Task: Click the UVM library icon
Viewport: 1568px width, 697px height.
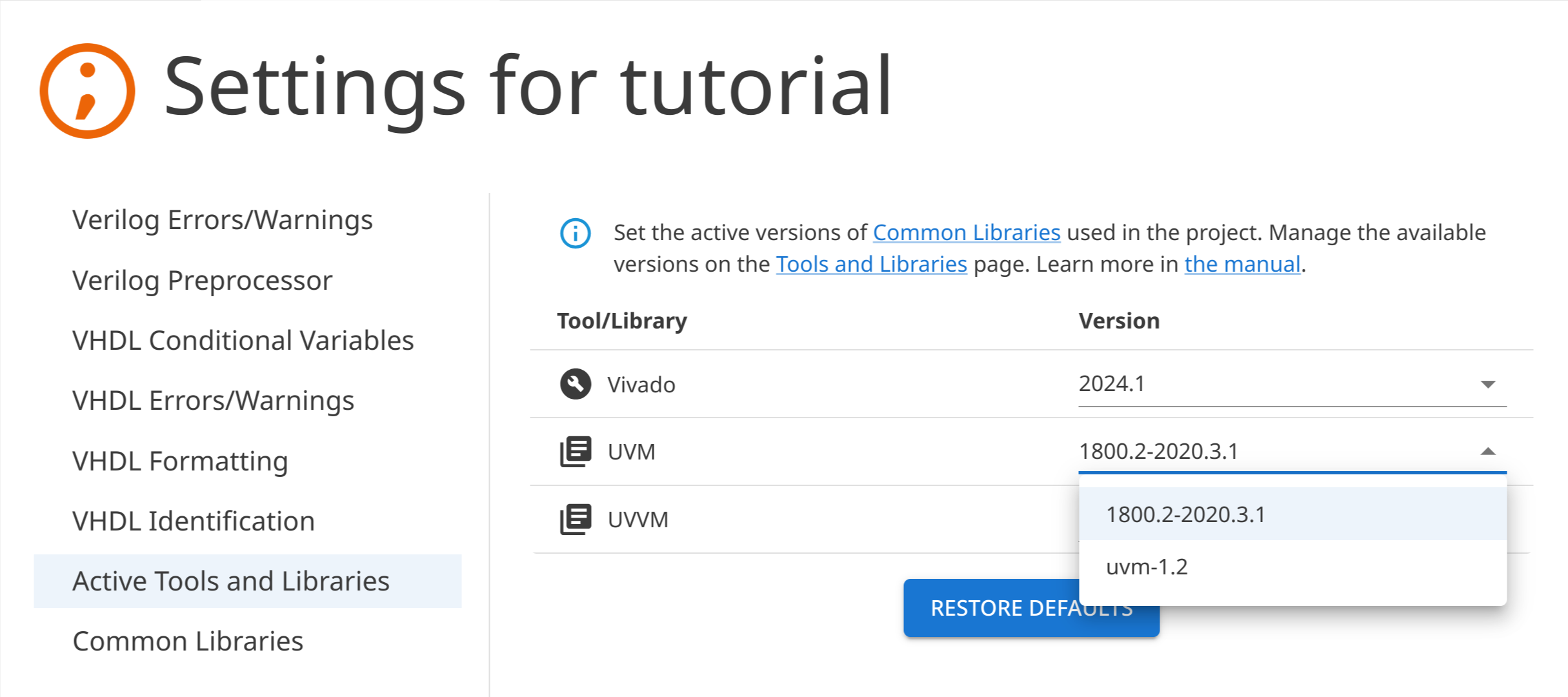Action: pyautogui.click(x=575, y=452)
